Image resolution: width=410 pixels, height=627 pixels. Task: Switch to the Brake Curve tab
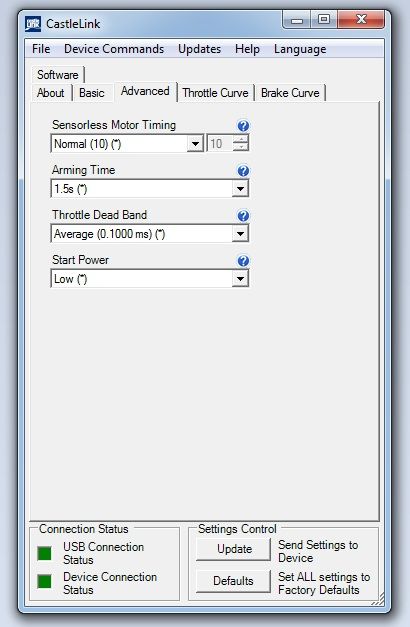[290, 93]
